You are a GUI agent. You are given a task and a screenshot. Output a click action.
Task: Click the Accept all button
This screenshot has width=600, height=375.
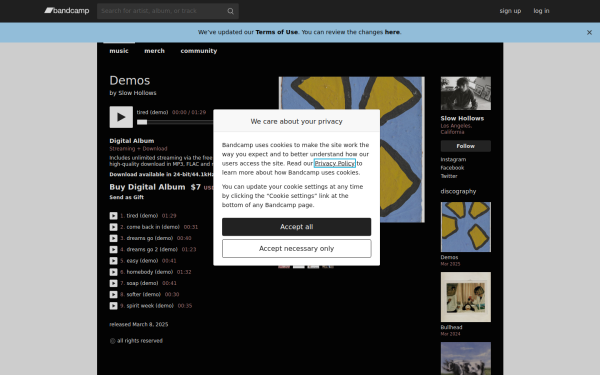click(297, 227)
